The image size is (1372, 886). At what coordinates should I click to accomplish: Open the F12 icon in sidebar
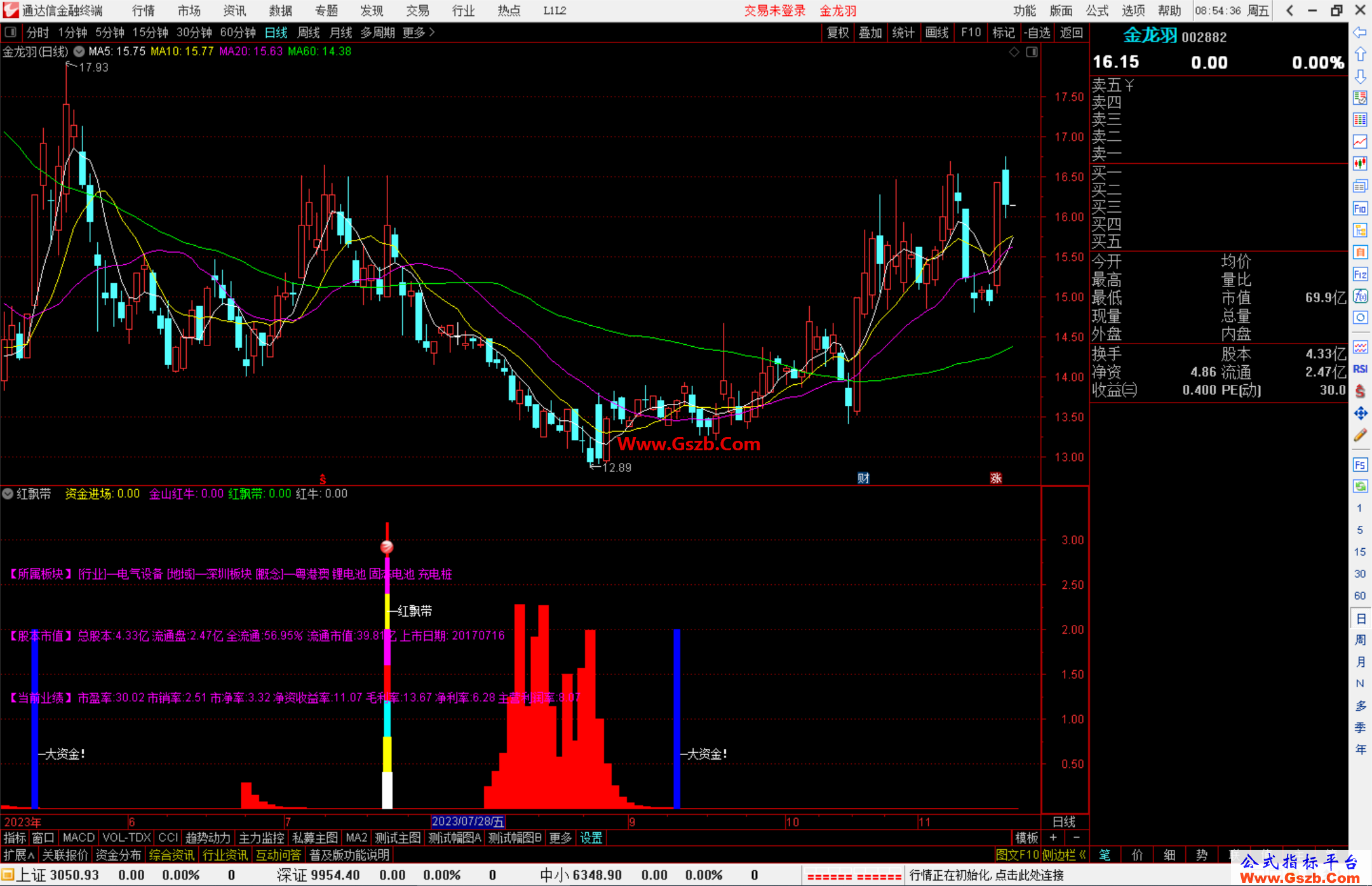coord(1360,274)
